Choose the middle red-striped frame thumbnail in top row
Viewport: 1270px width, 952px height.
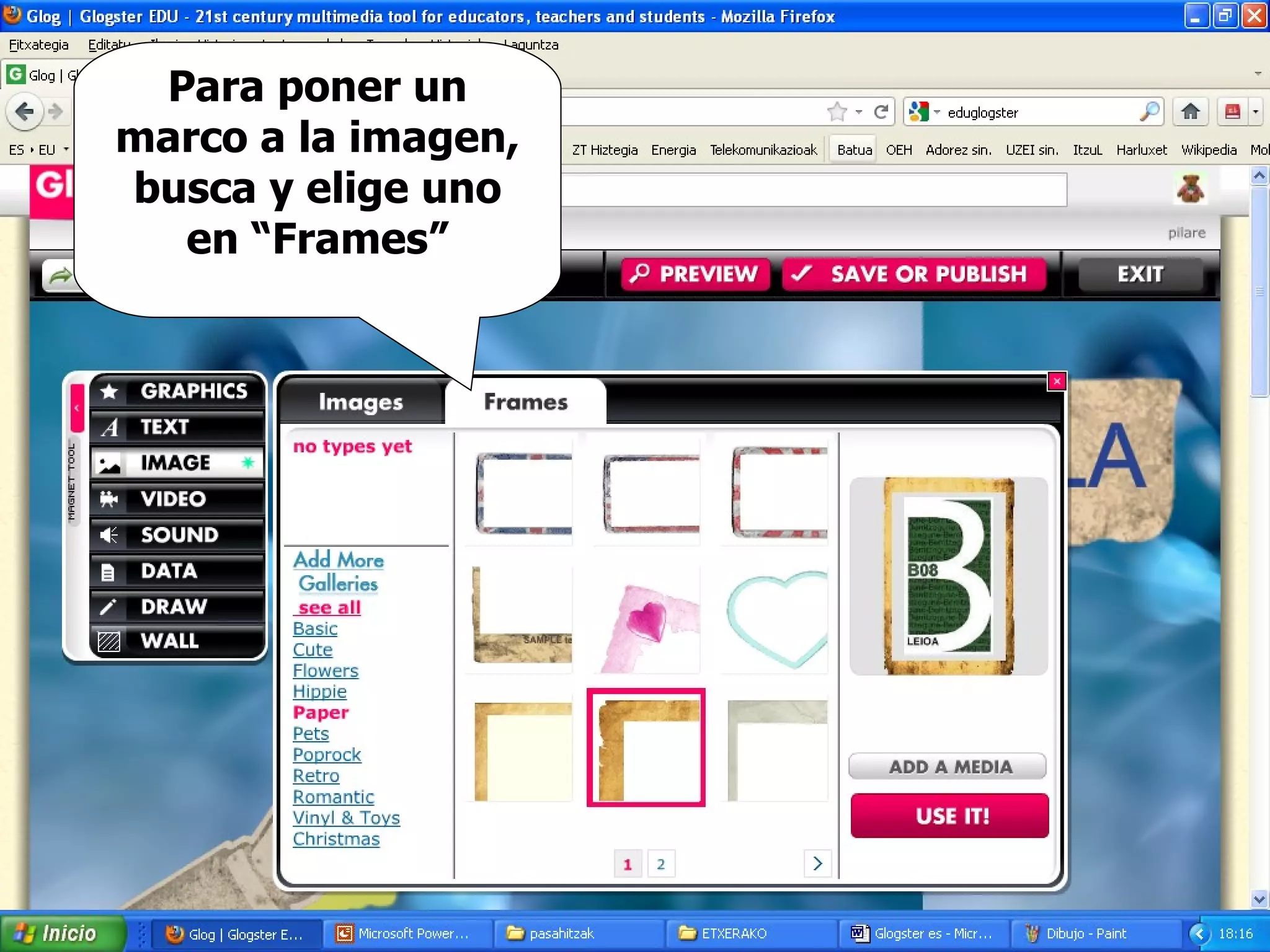point(646,493)
